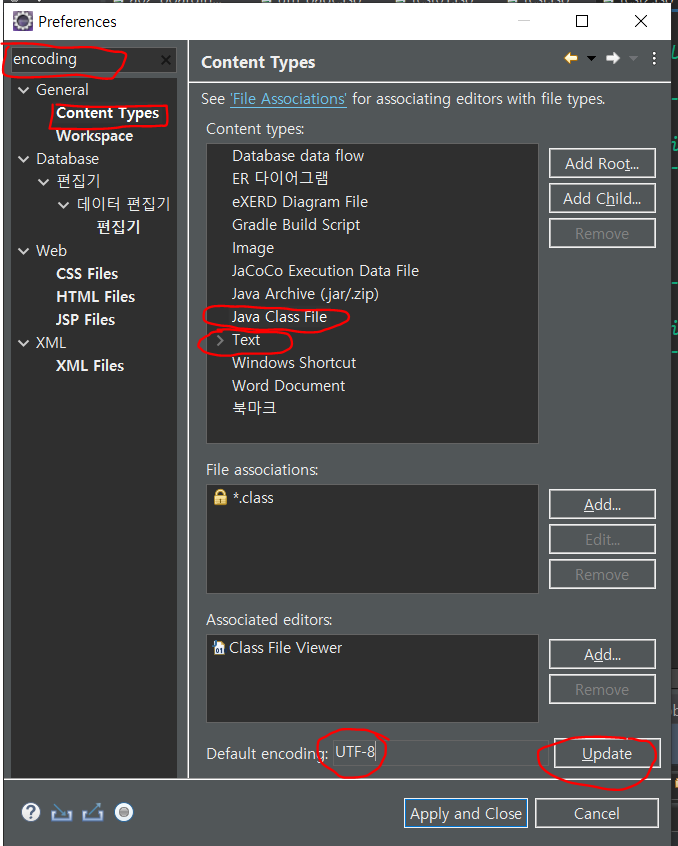Open CSS Files preferences

point(87,274)
